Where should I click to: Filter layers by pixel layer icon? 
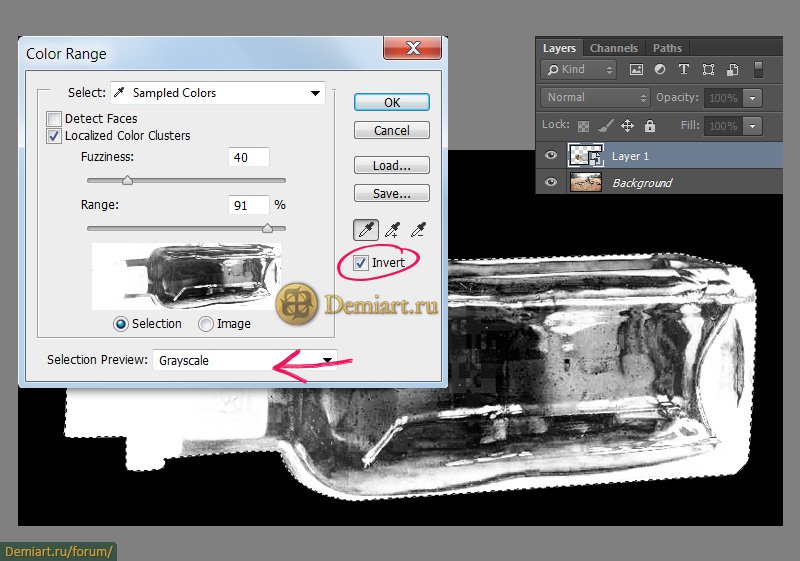[636, 70]
